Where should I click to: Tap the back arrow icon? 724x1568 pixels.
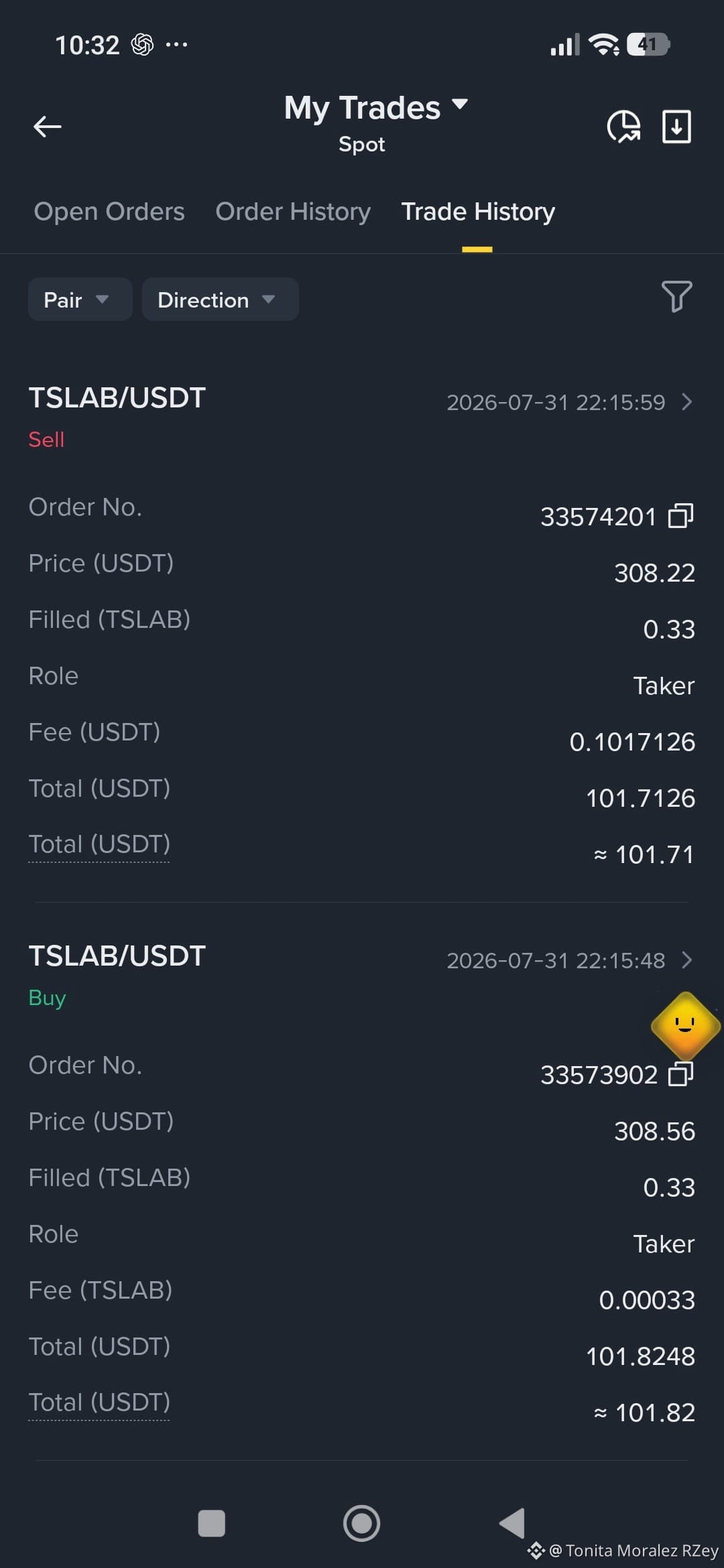(x=47, y=126)
